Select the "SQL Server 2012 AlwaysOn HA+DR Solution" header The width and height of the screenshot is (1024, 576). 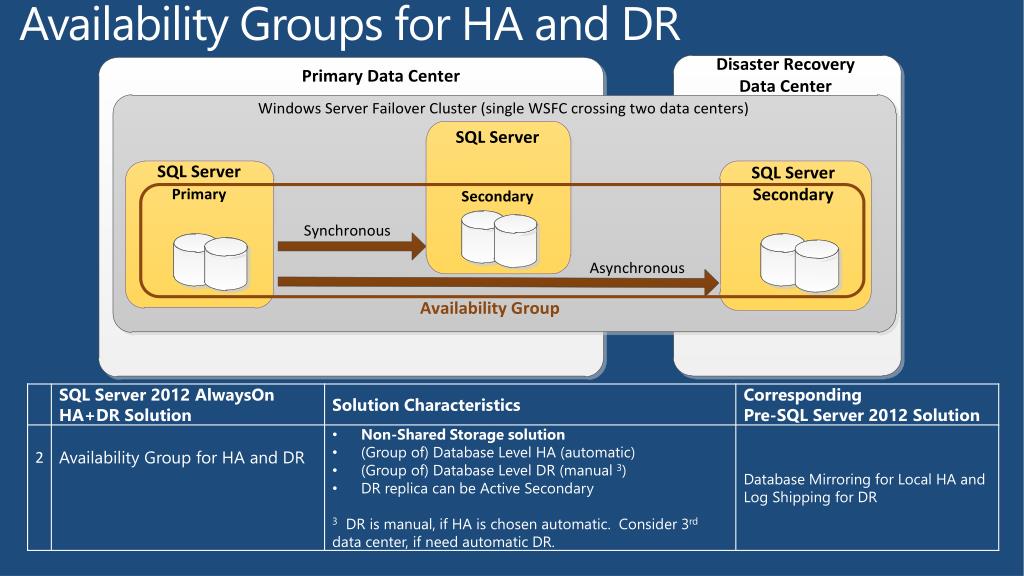(167, 405)
